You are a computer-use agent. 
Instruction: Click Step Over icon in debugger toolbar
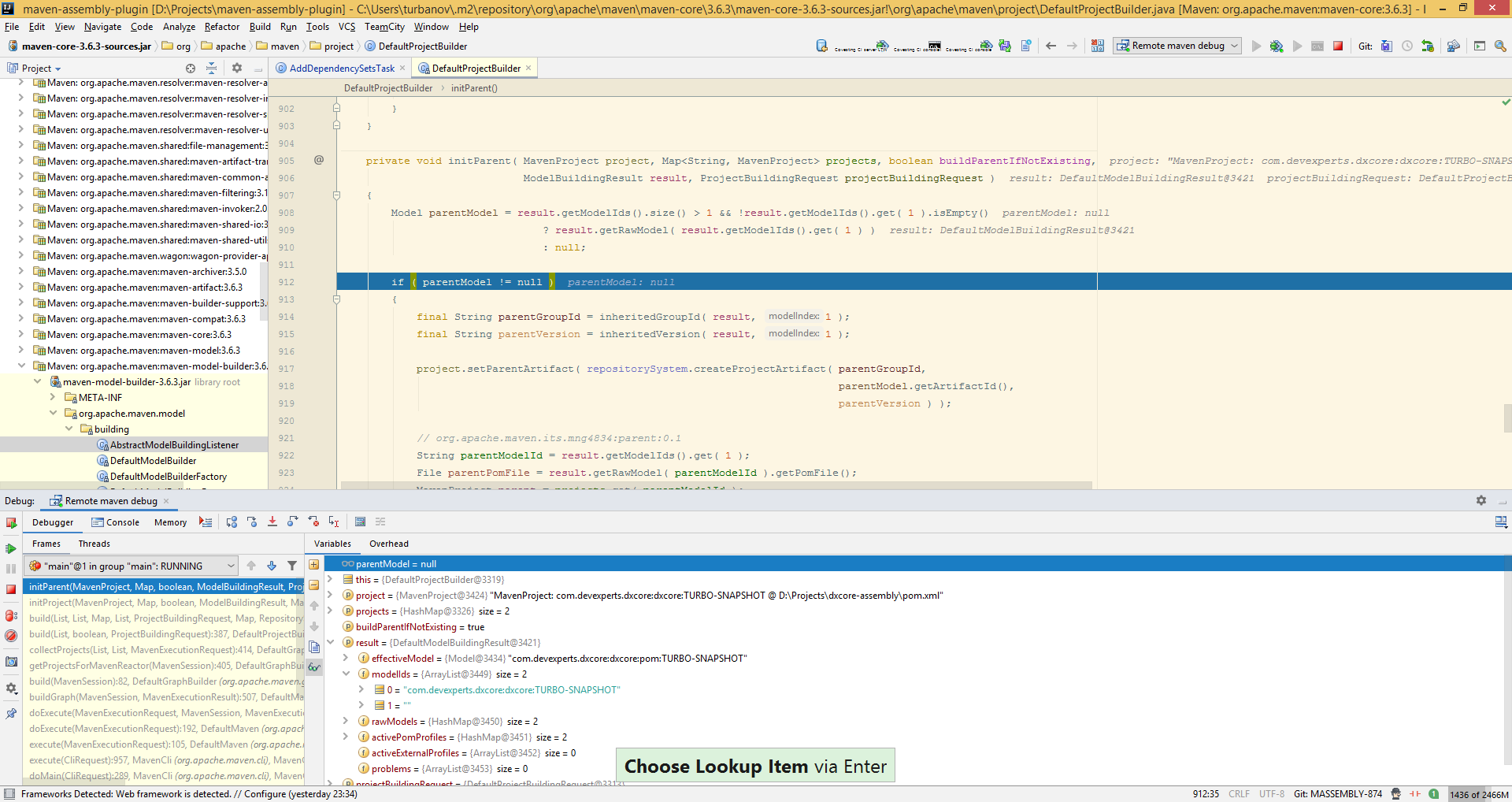(x=232, y=522)
